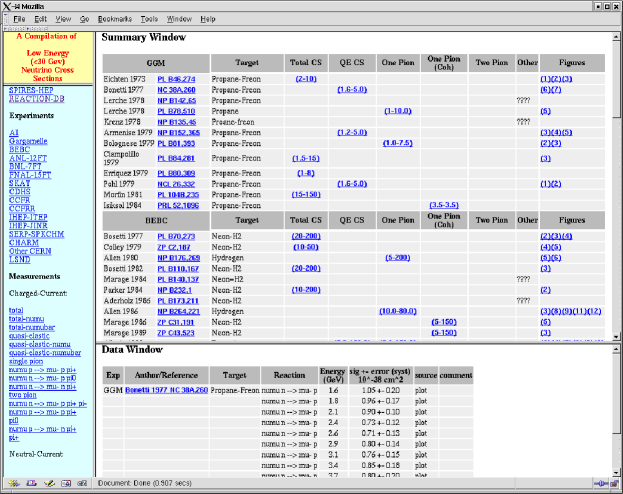The height and width of the screenshot is (494, 623).
Task: Open the LSND experiment link
Action: (19, 260)
